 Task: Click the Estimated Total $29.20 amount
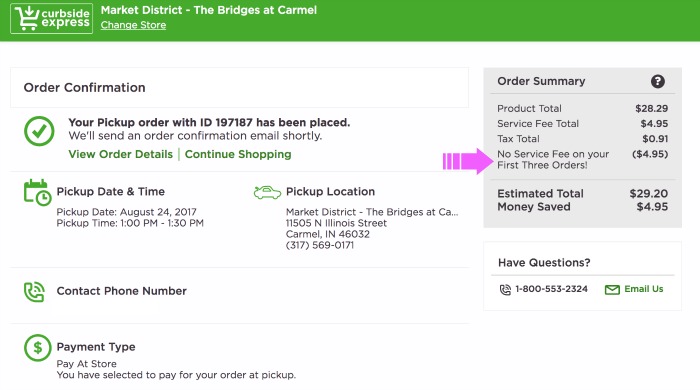point(649,194)
